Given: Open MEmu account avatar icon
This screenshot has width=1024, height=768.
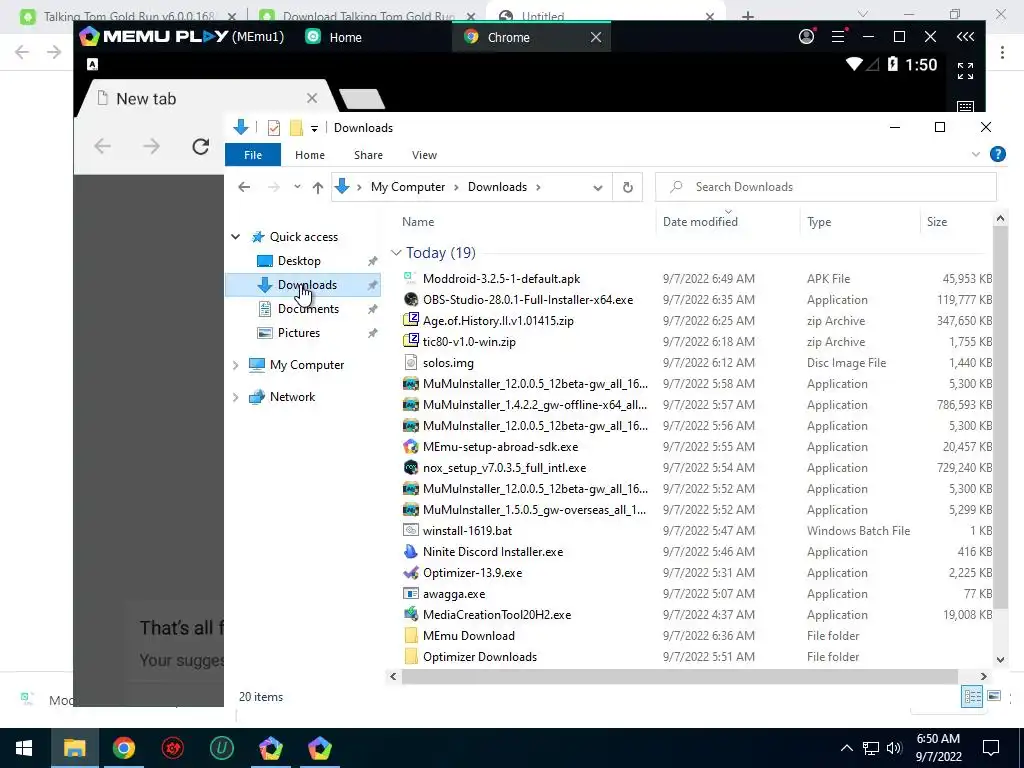Looking at the screenshot, I should [x=807, y=37].
